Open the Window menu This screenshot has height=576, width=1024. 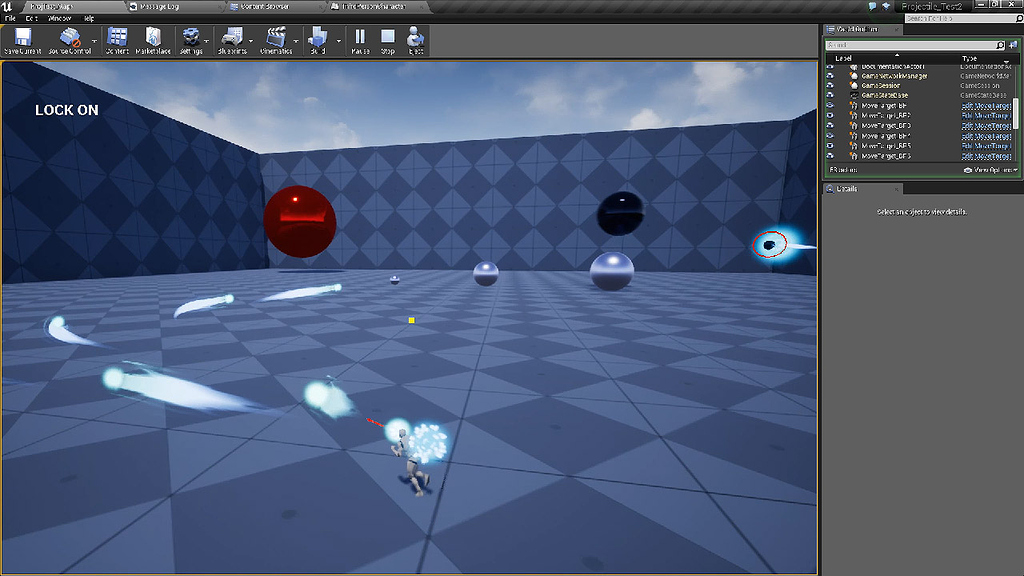click(x=57, y=17)
